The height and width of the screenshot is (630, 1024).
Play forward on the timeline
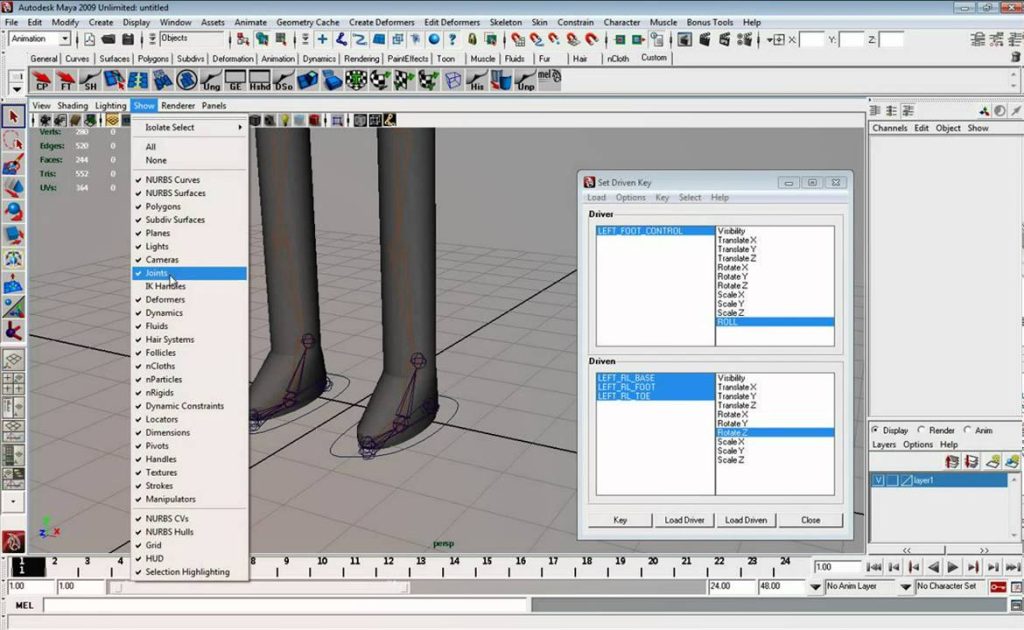coord(953,567)
